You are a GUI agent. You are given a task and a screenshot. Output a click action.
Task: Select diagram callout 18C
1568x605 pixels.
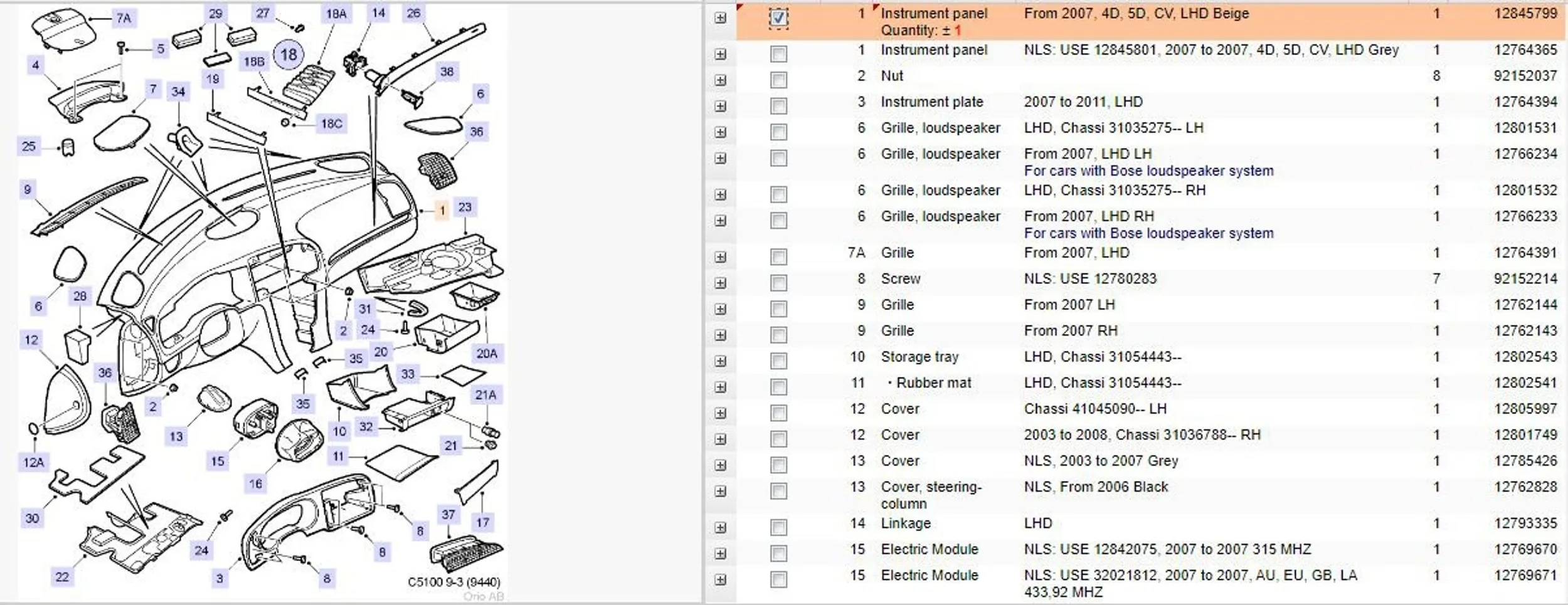pyautogui.click(x=331, y=124)
